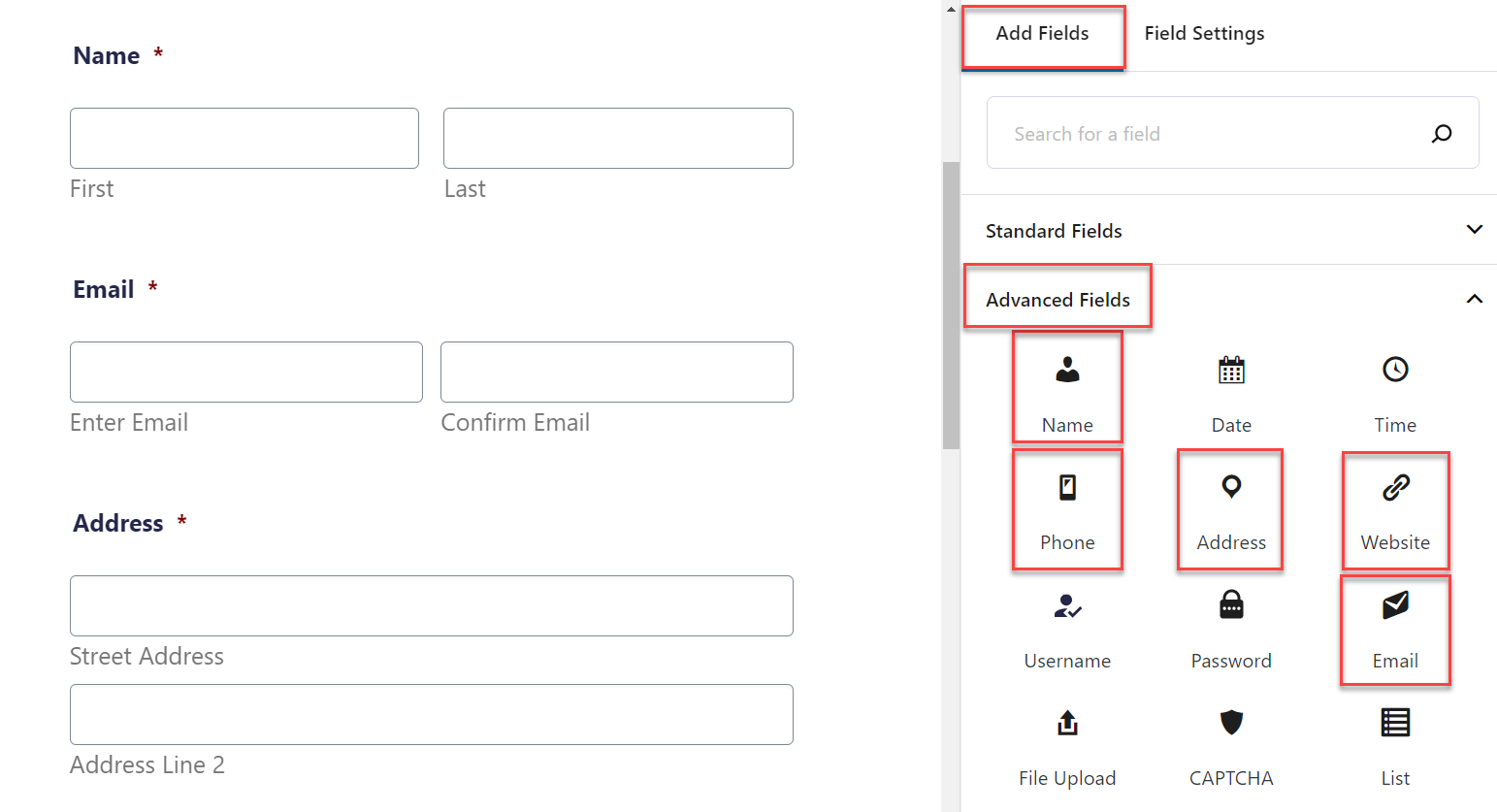Insert the Password lock field
1497x812 pixels.
1231,628
